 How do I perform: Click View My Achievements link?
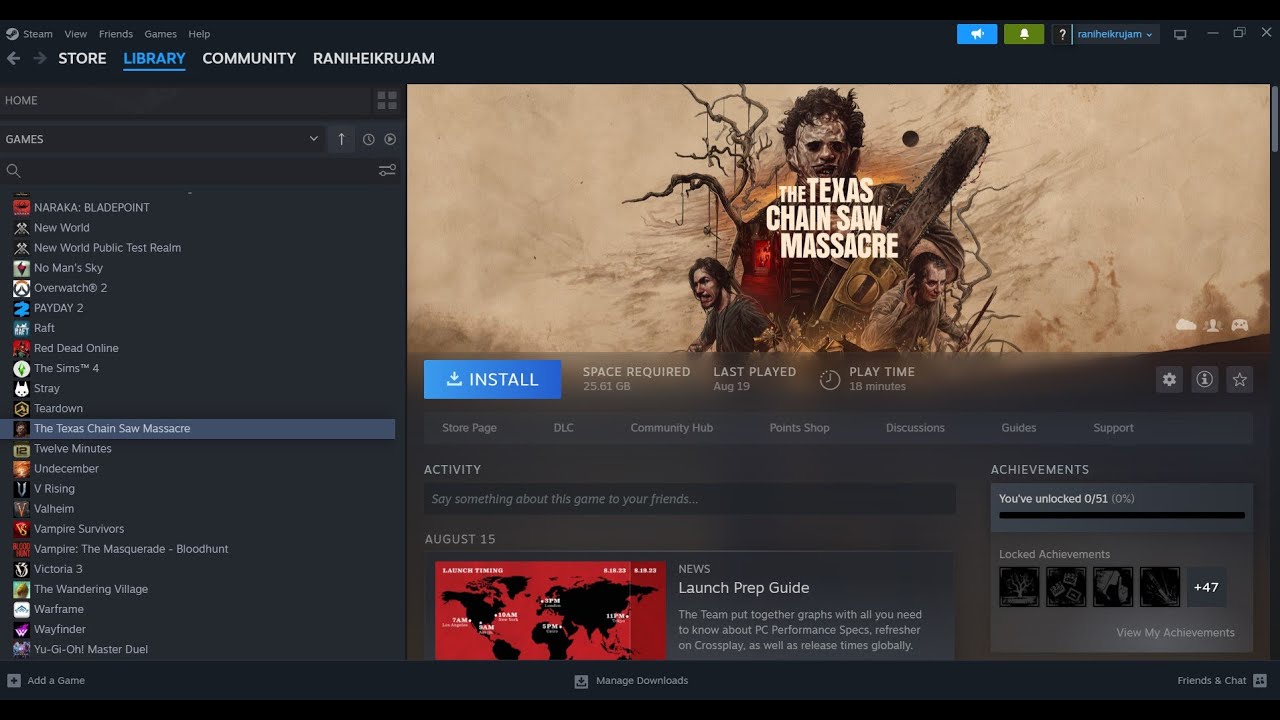click(x=1175, y=633)
